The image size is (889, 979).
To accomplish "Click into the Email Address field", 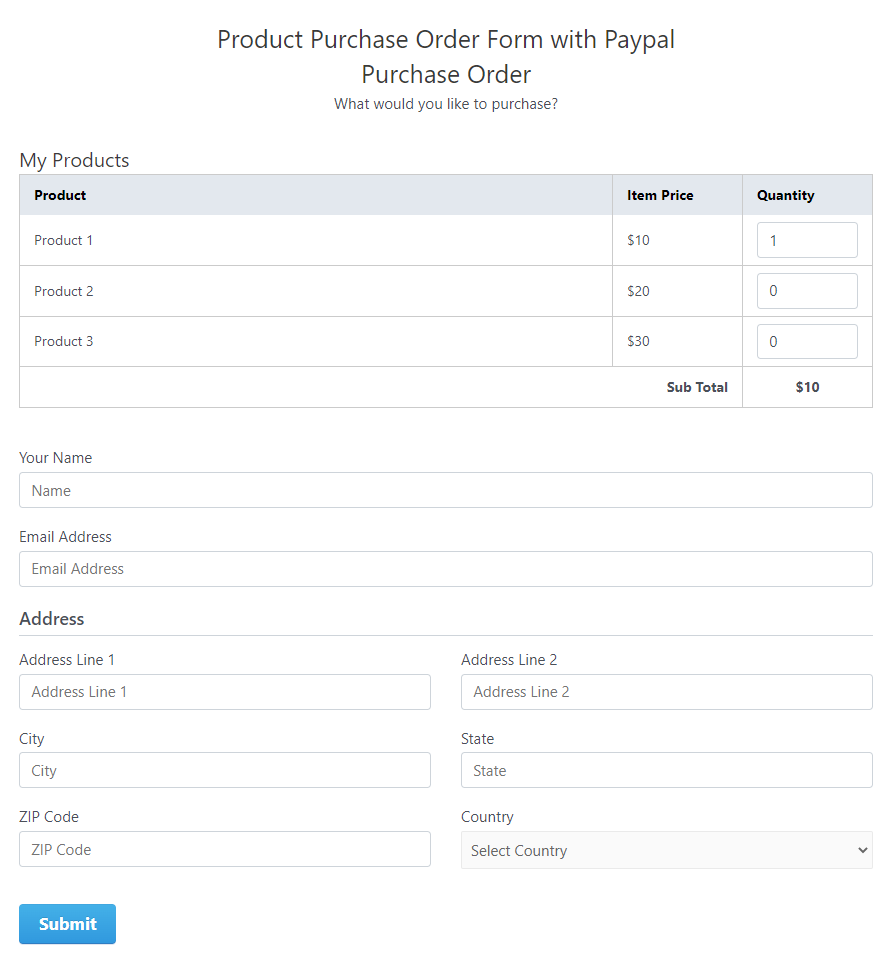I will coord(446,569).
